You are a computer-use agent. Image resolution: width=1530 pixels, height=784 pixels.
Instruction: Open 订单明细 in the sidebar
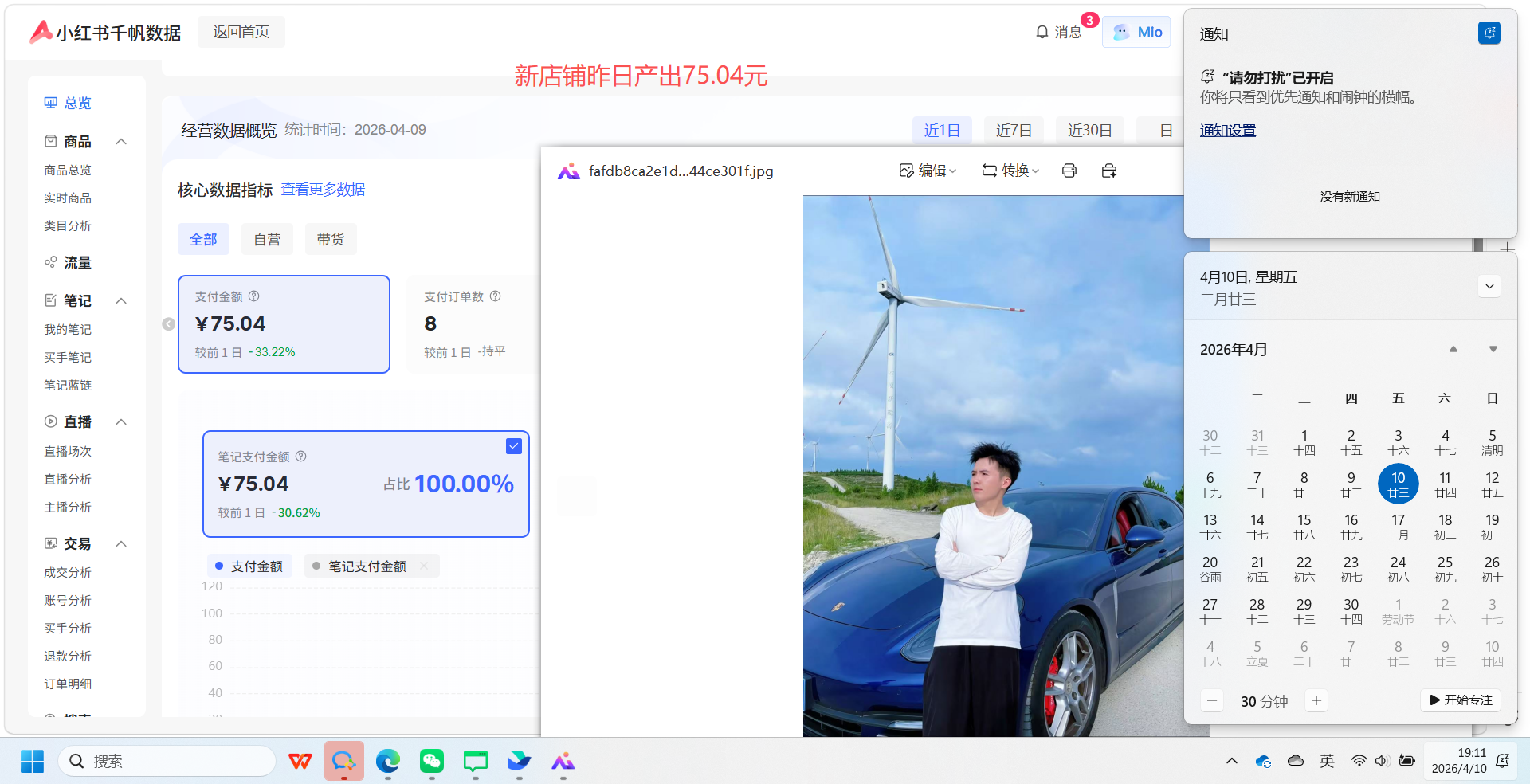(x=68, y=684)
